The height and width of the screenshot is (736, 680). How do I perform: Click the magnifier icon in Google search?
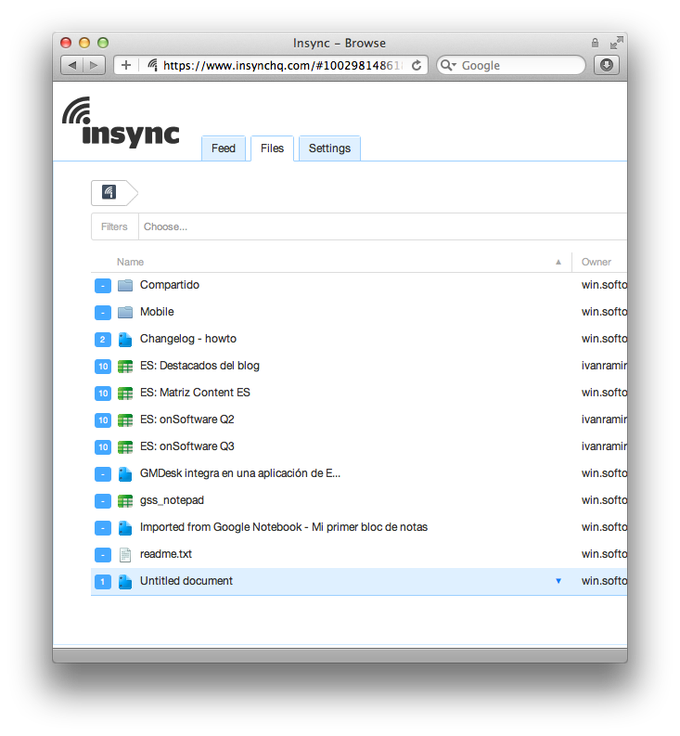(x=447, y=65)
